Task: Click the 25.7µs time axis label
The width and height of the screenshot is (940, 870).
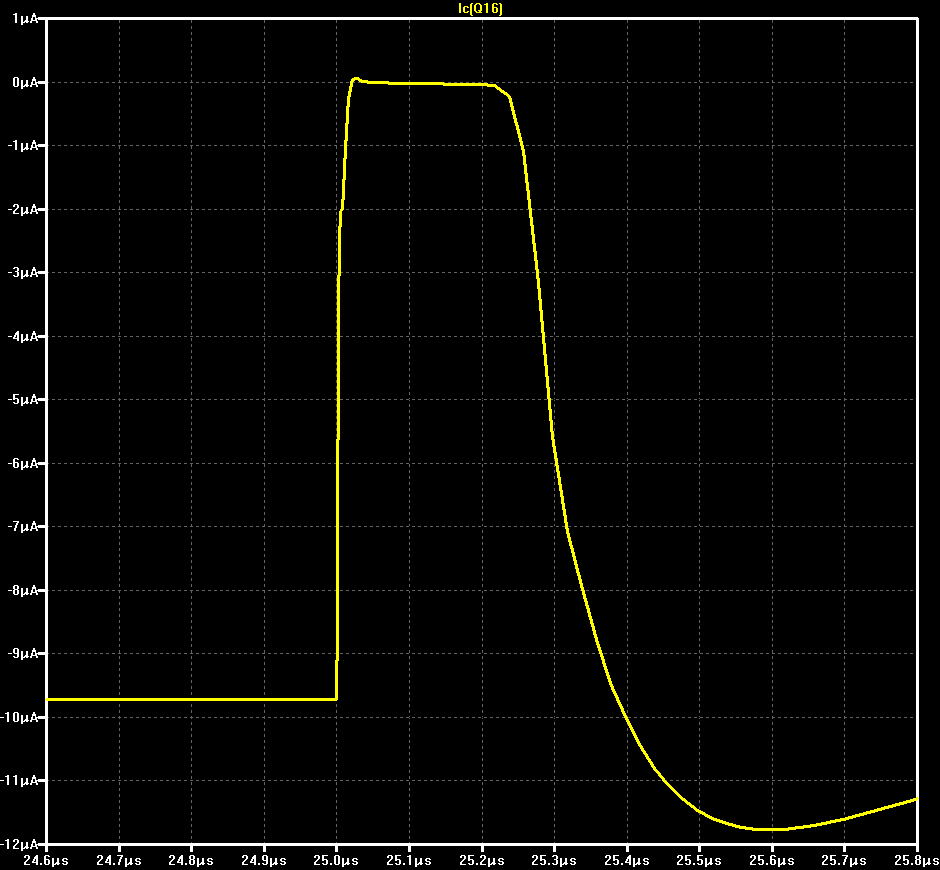Action: pos(844,861)
